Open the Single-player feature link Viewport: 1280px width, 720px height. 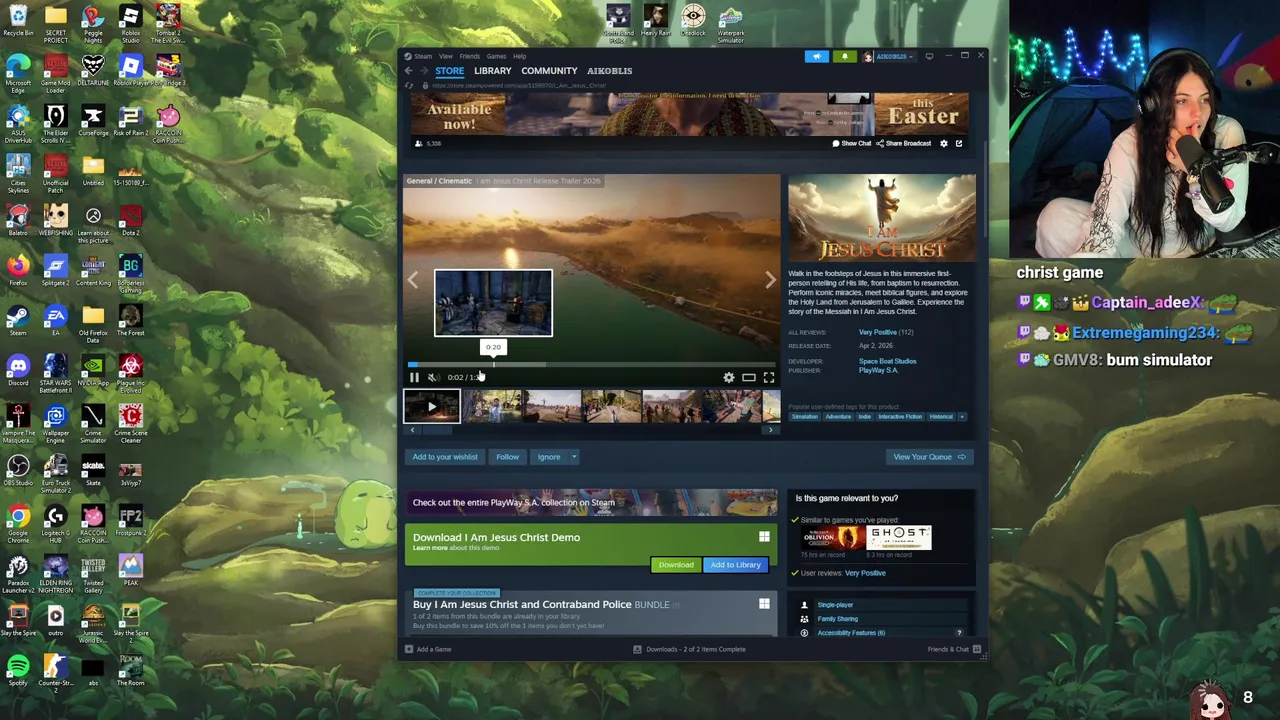(x=835, y=605)
